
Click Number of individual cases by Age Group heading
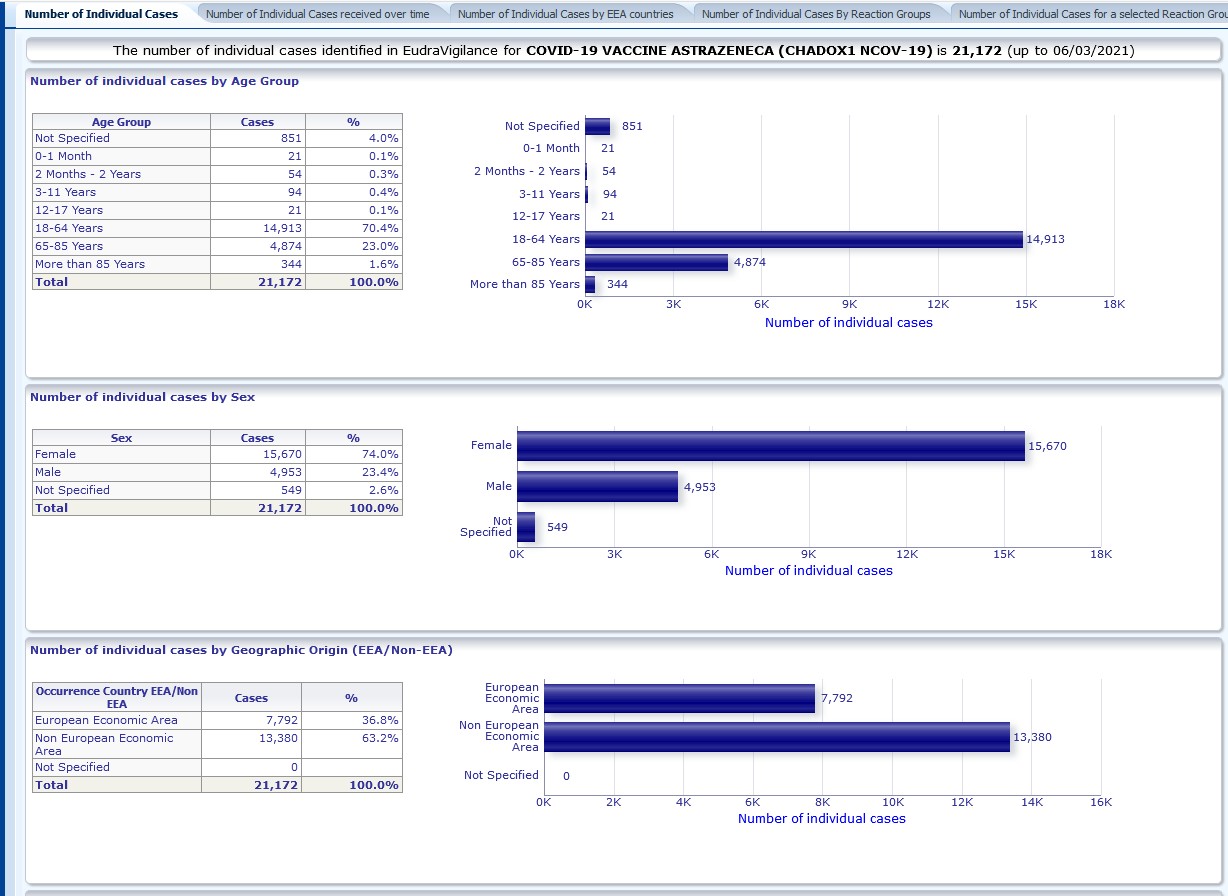[x=164, y=81]
